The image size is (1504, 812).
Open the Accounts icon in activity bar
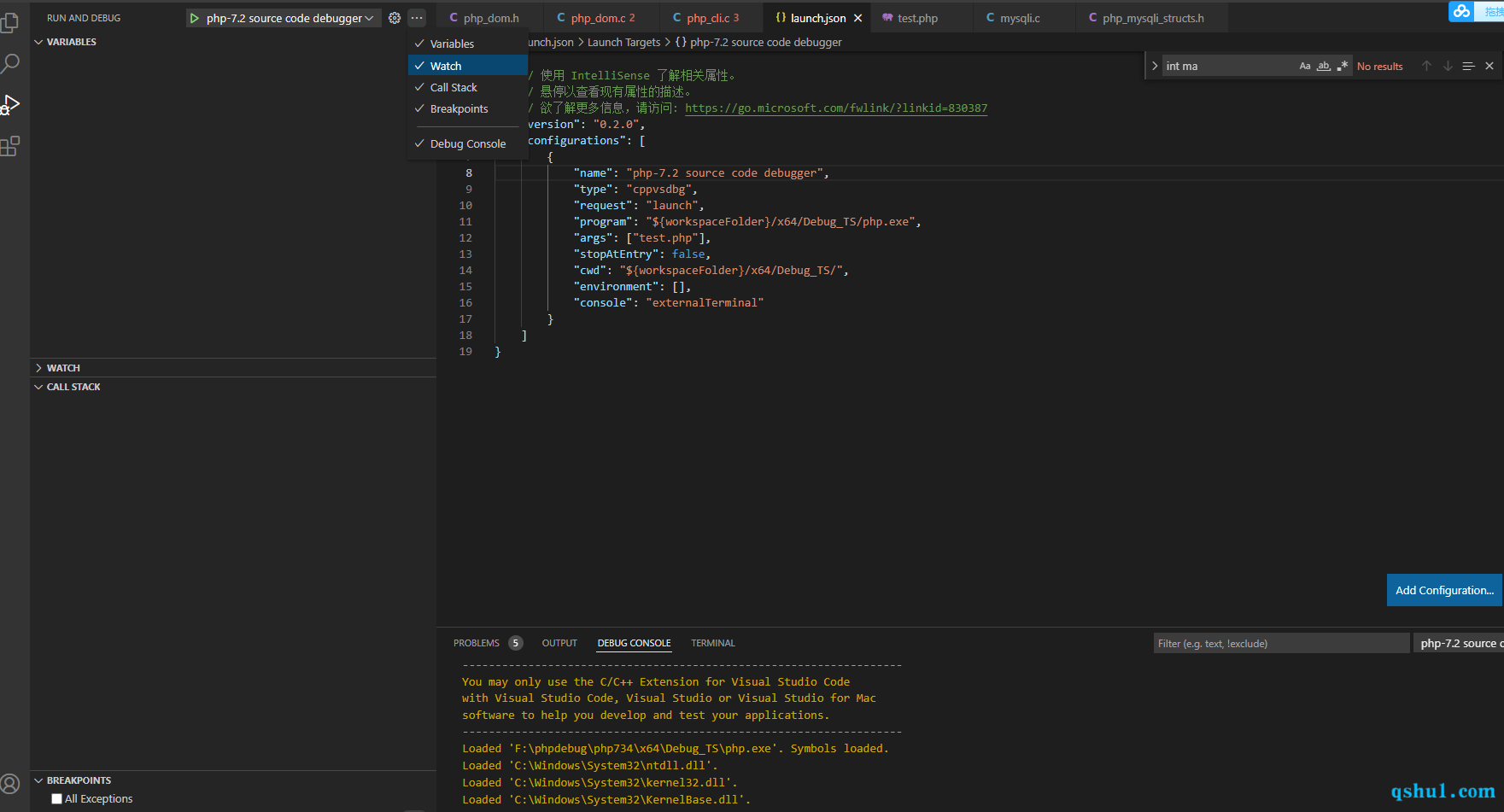[x=10, y=784]
